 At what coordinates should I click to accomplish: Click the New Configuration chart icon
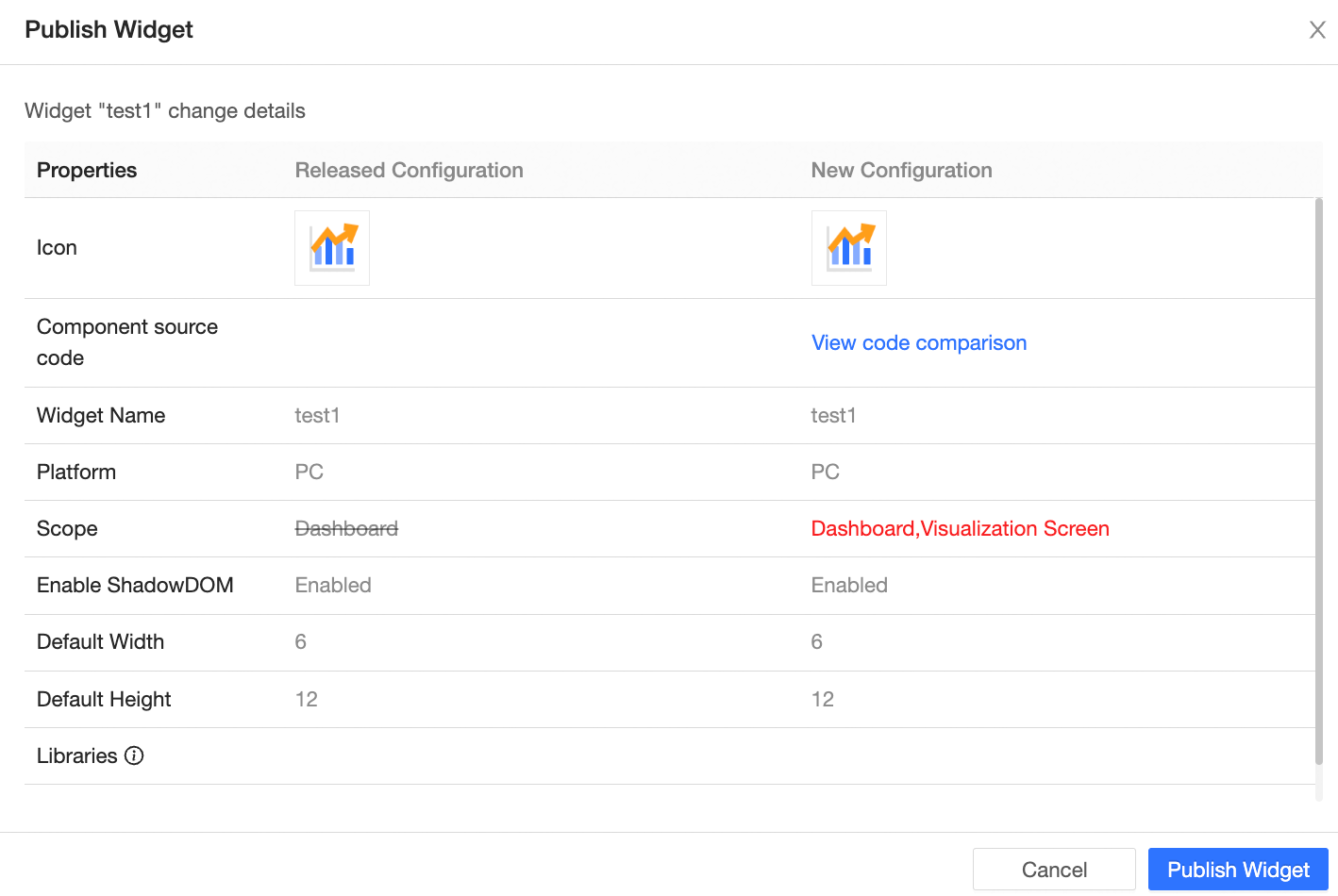(x=848, y=248)
